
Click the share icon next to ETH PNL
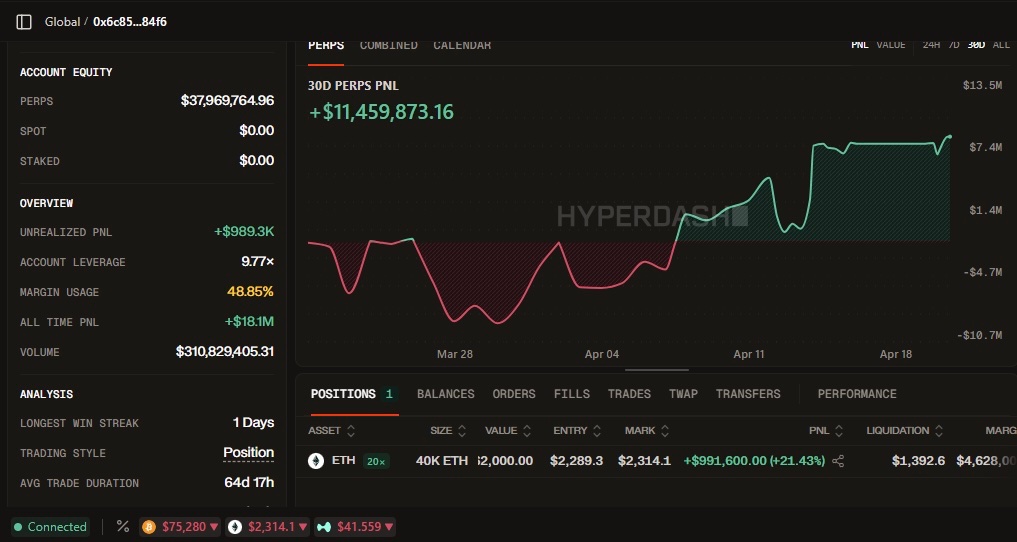[x=838, y=461]
